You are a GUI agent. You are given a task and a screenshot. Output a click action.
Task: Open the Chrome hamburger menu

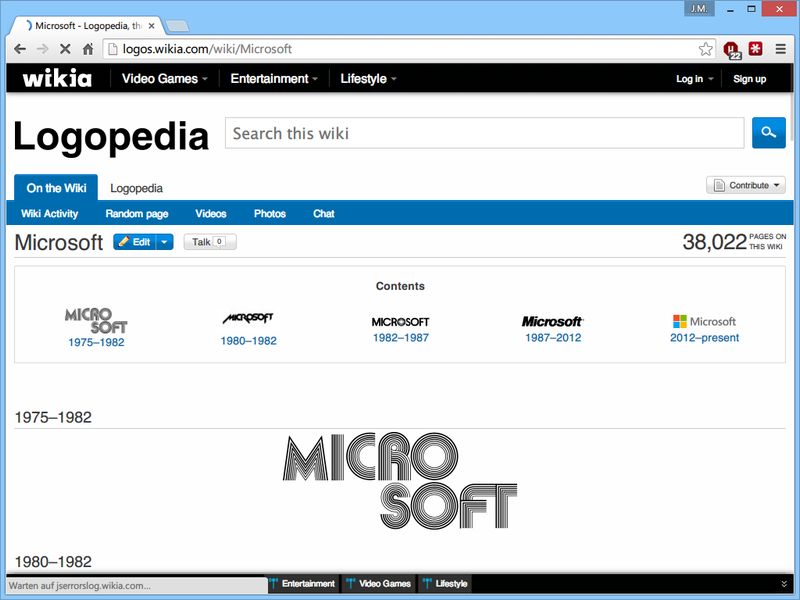pos(781,49)
